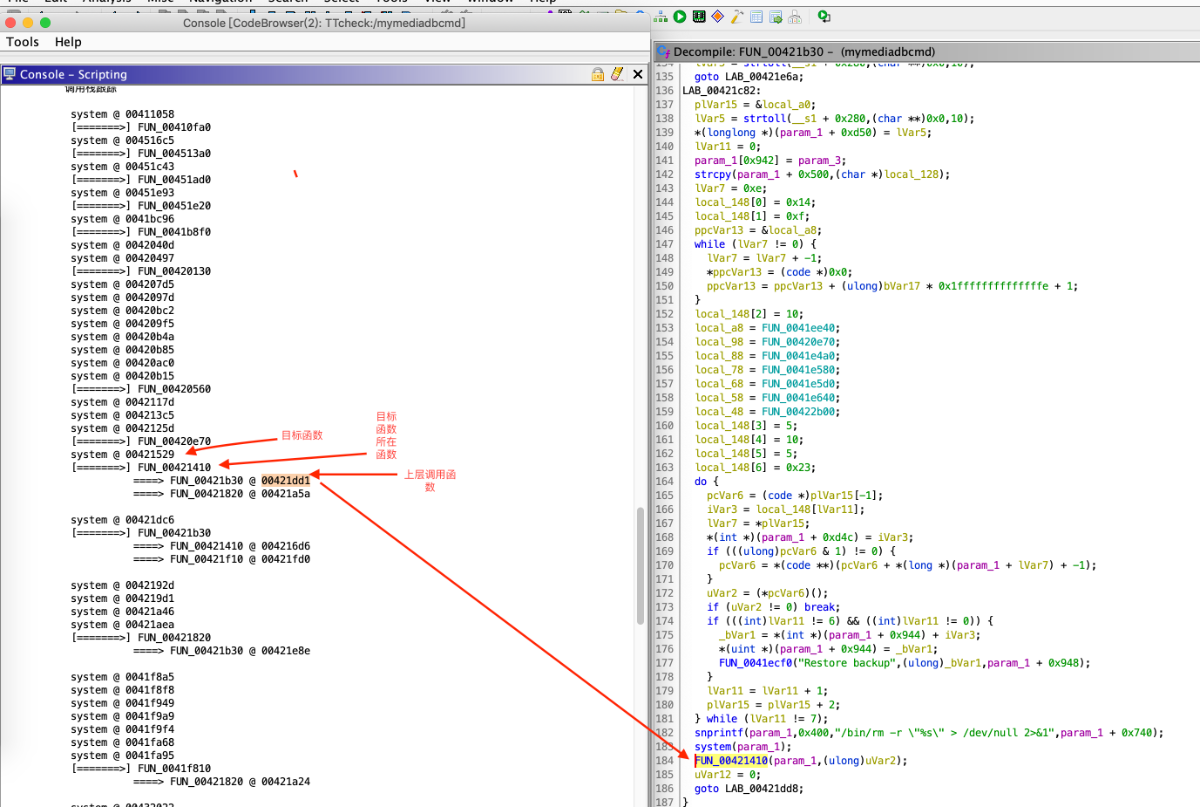
Task: Open the table view toolbar icon
Action: [756, 16]
